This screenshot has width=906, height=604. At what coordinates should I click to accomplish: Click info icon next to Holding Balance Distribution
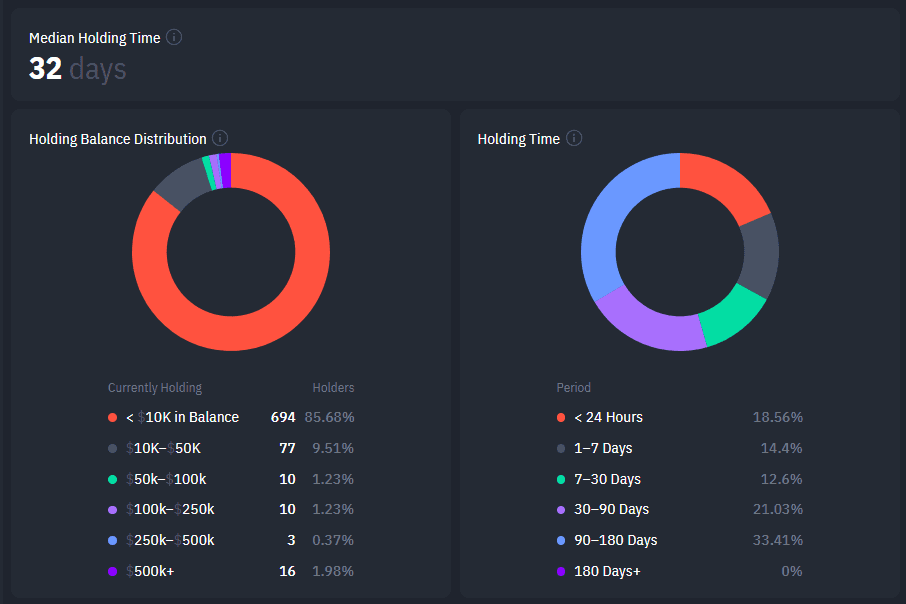tap(220, 138)
